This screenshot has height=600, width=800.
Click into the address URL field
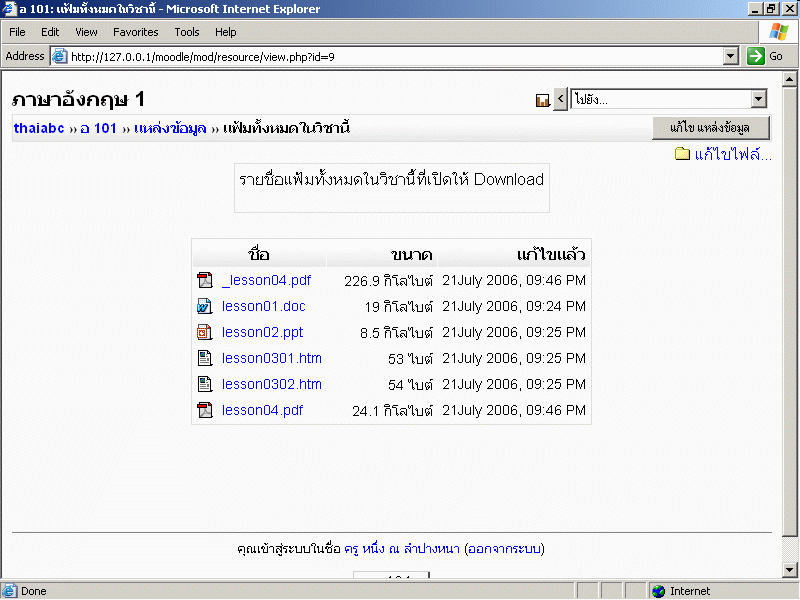click(x=390, y=57)
